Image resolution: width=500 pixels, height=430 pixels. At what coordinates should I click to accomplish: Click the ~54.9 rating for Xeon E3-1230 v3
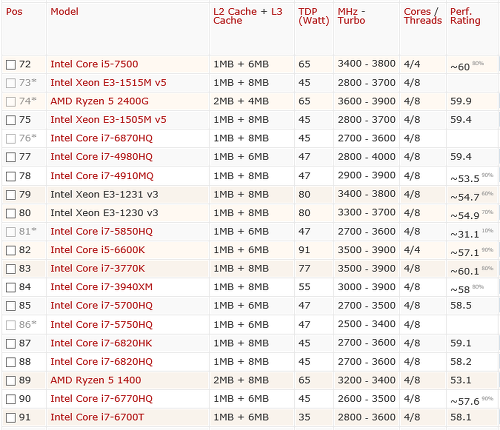(465, 216)
